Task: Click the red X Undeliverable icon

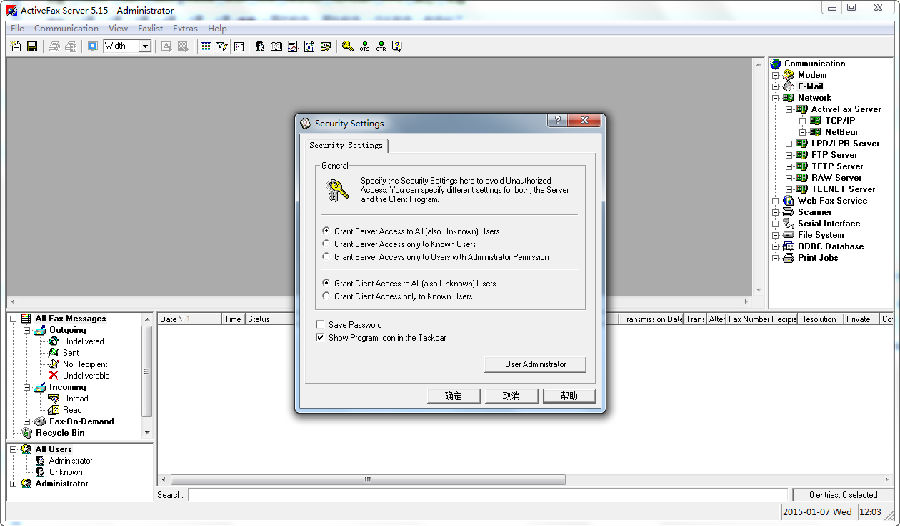Action: point(53,376)
